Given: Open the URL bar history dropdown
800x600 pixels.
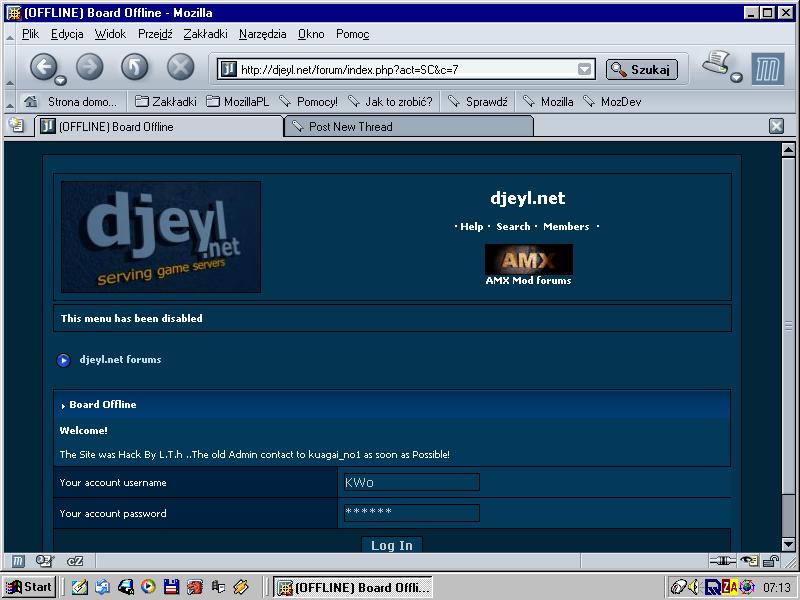Looking at the screenshot, I should pos(585,69).
